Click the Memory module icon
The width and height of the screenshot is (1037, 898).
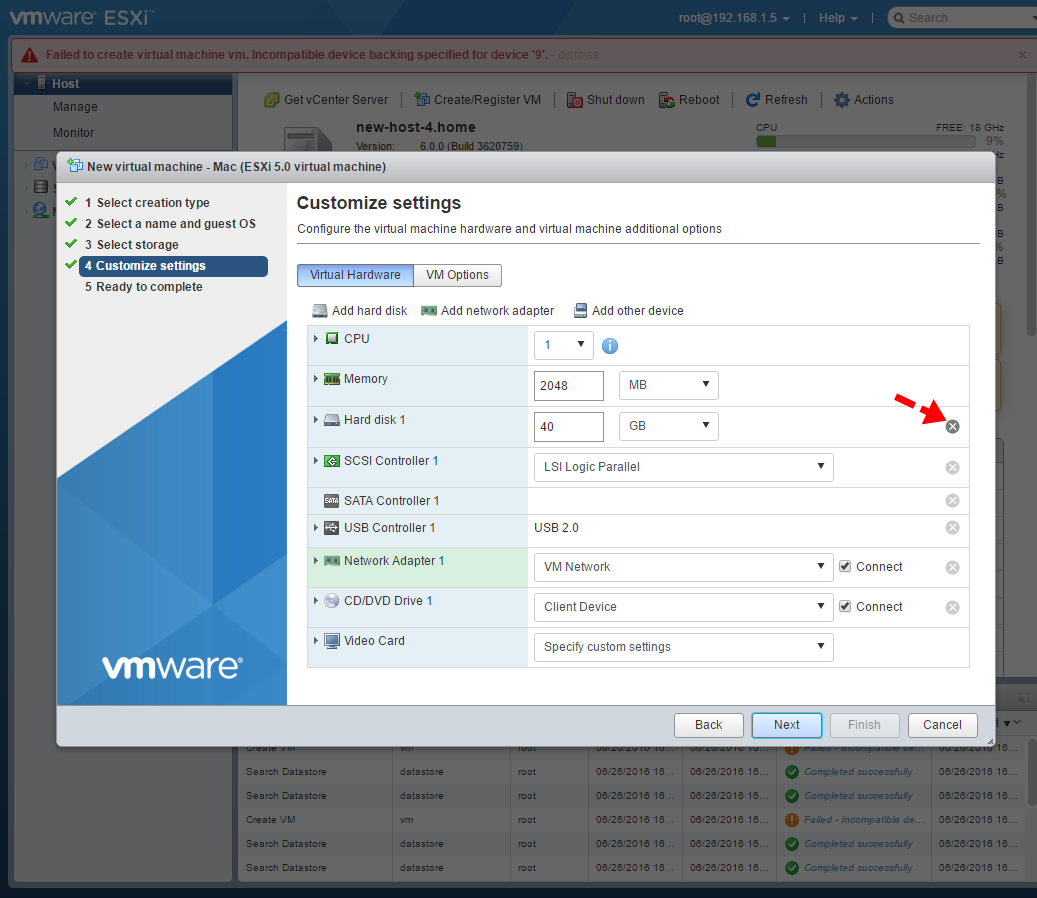pyautogui.click(x=332, y=379)
